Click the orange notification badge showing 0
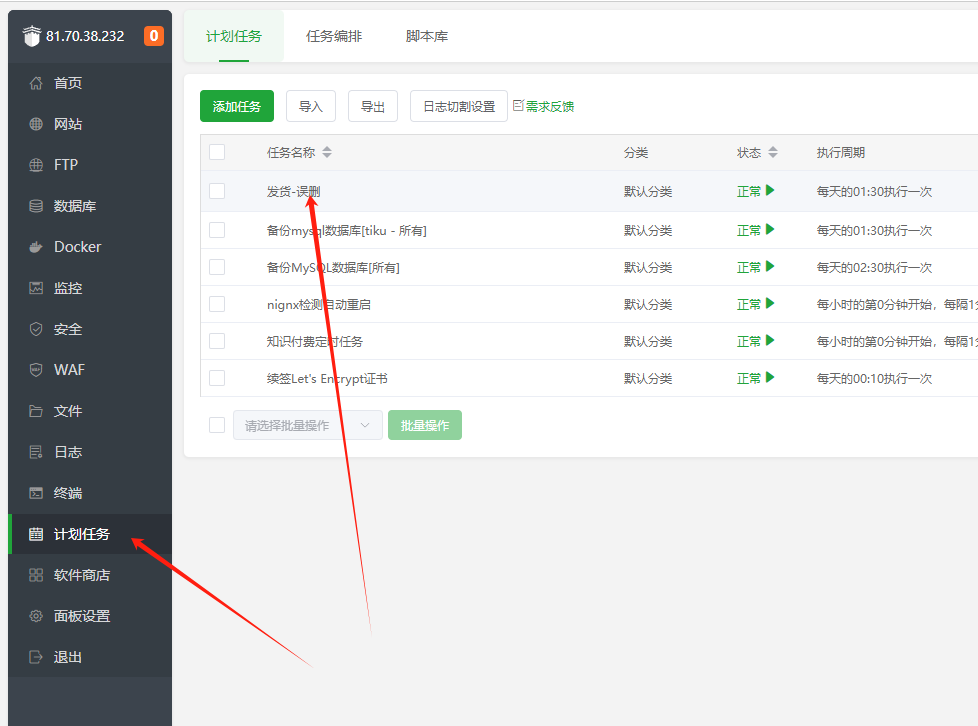The height and width of the screenshot is (726, 978). (x=154, y=36)
